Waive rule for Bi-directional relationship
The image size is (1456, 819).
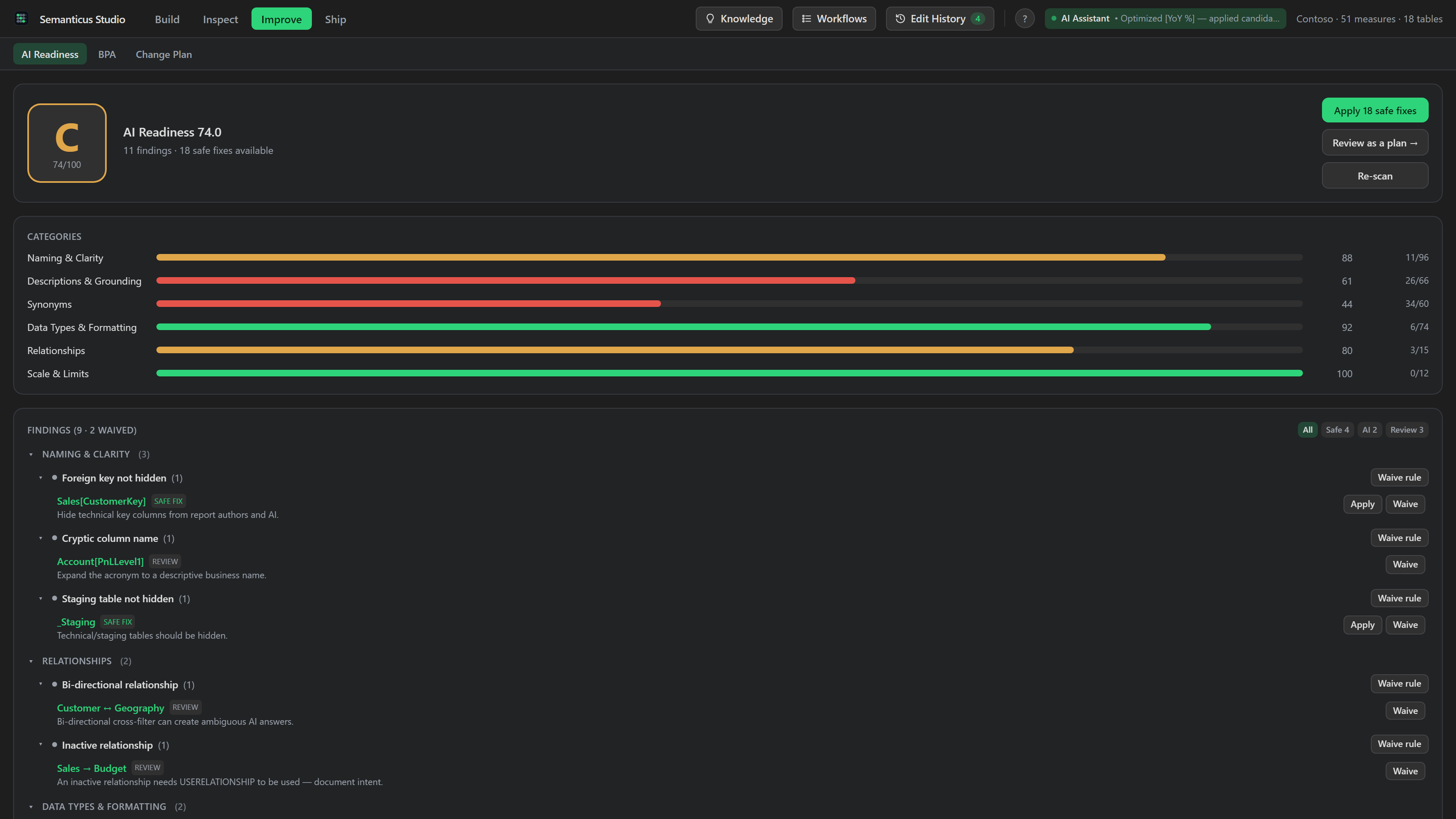pos(1399,684)
